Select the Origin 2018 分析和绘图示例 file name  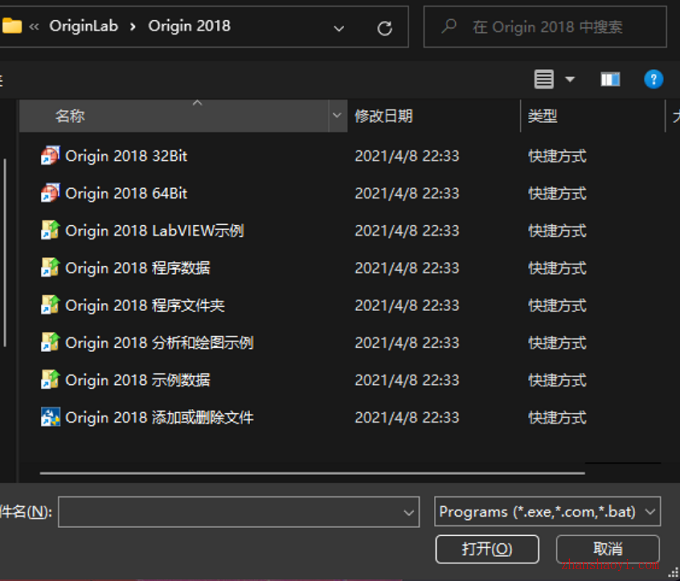(159, 343)
